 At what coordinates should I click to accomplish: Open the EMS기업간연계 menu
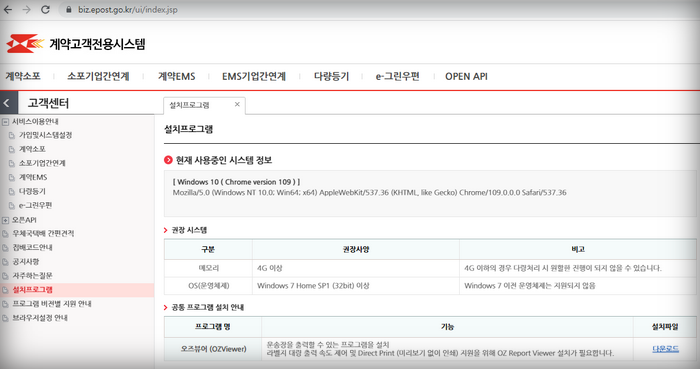pyautogui.click(x=254, y=76)
